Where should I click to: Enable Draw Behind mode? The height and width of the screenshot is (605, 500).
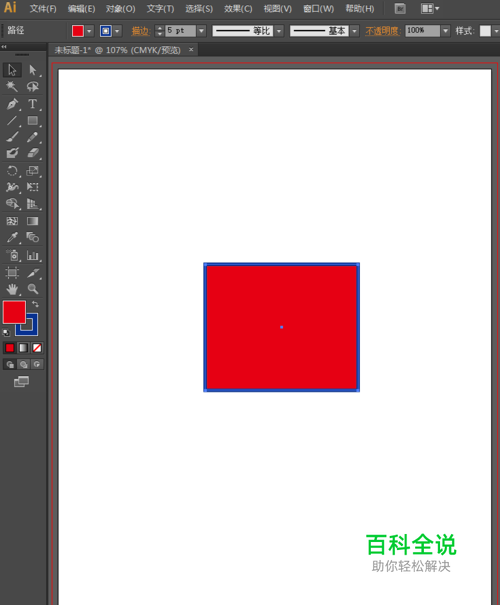(24, 364)
